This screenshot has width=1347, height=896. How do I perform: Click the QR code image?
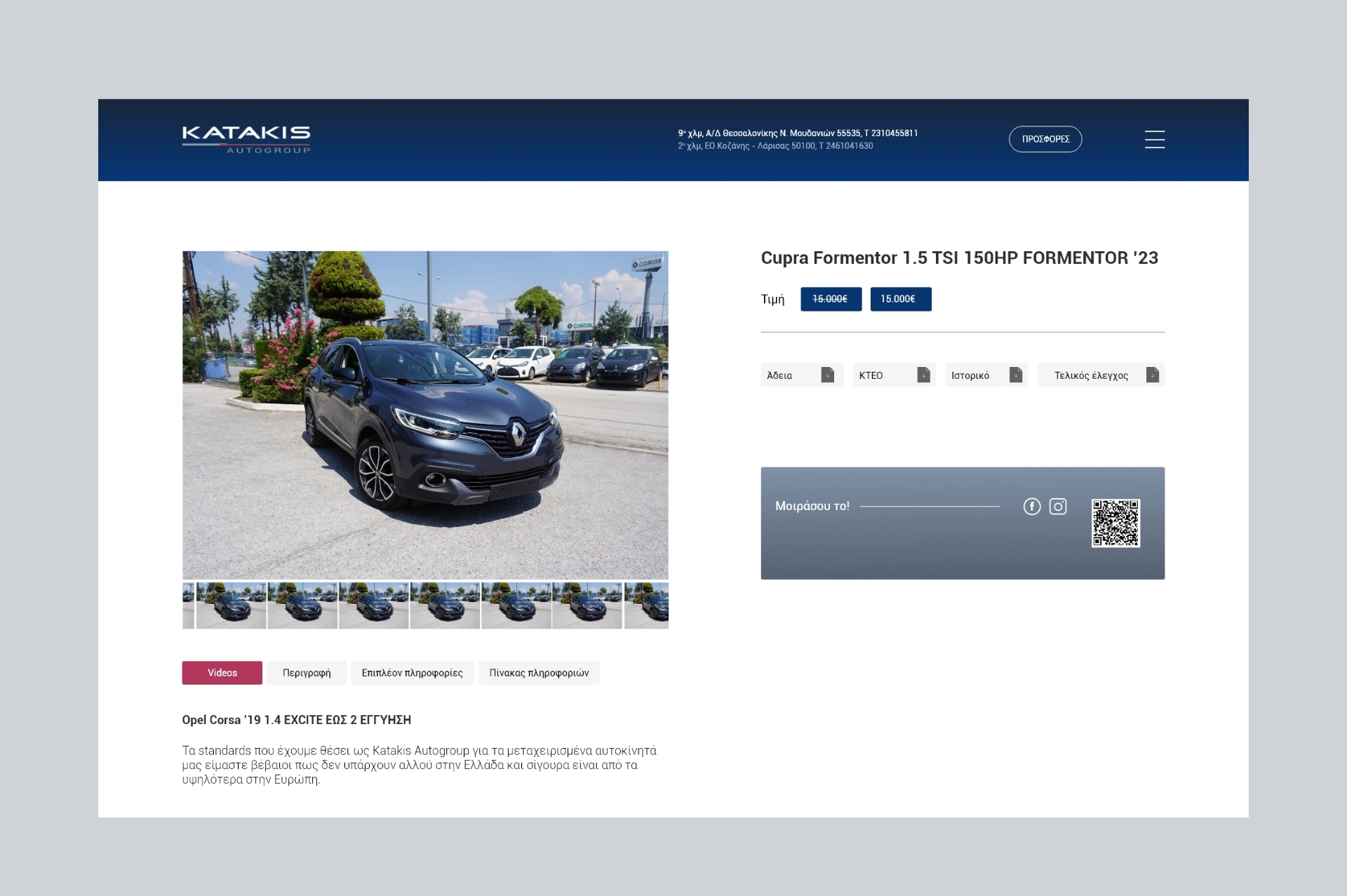tap(1115, 523)
